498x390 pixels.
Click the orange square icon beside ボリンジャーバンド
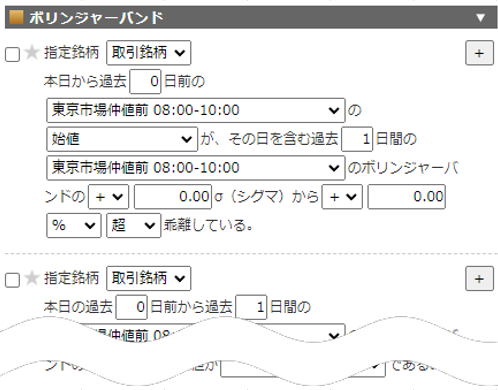16,17
